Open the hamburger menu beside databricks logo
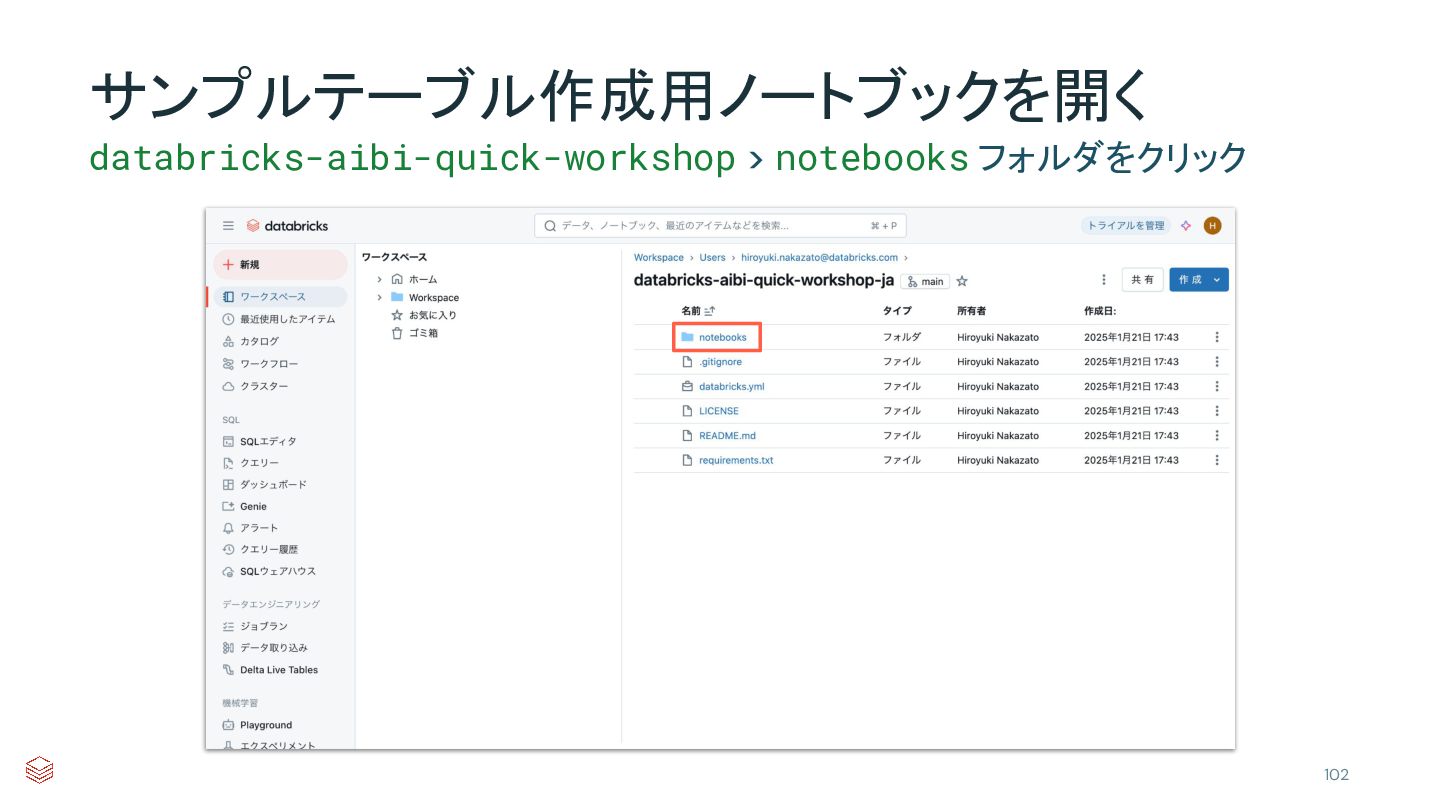 228,226
